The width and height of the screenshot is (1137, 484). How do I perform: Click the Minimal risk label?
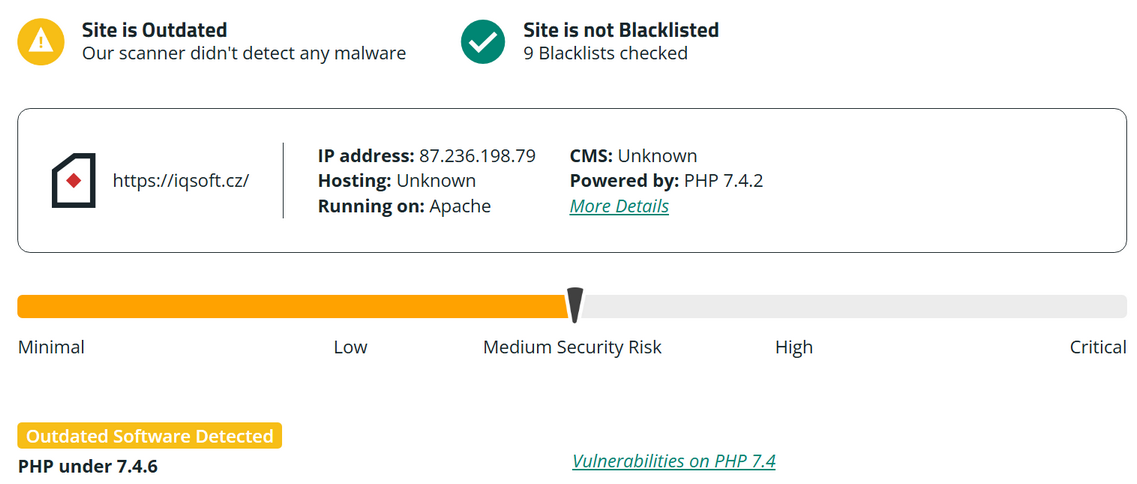[51, 347]
